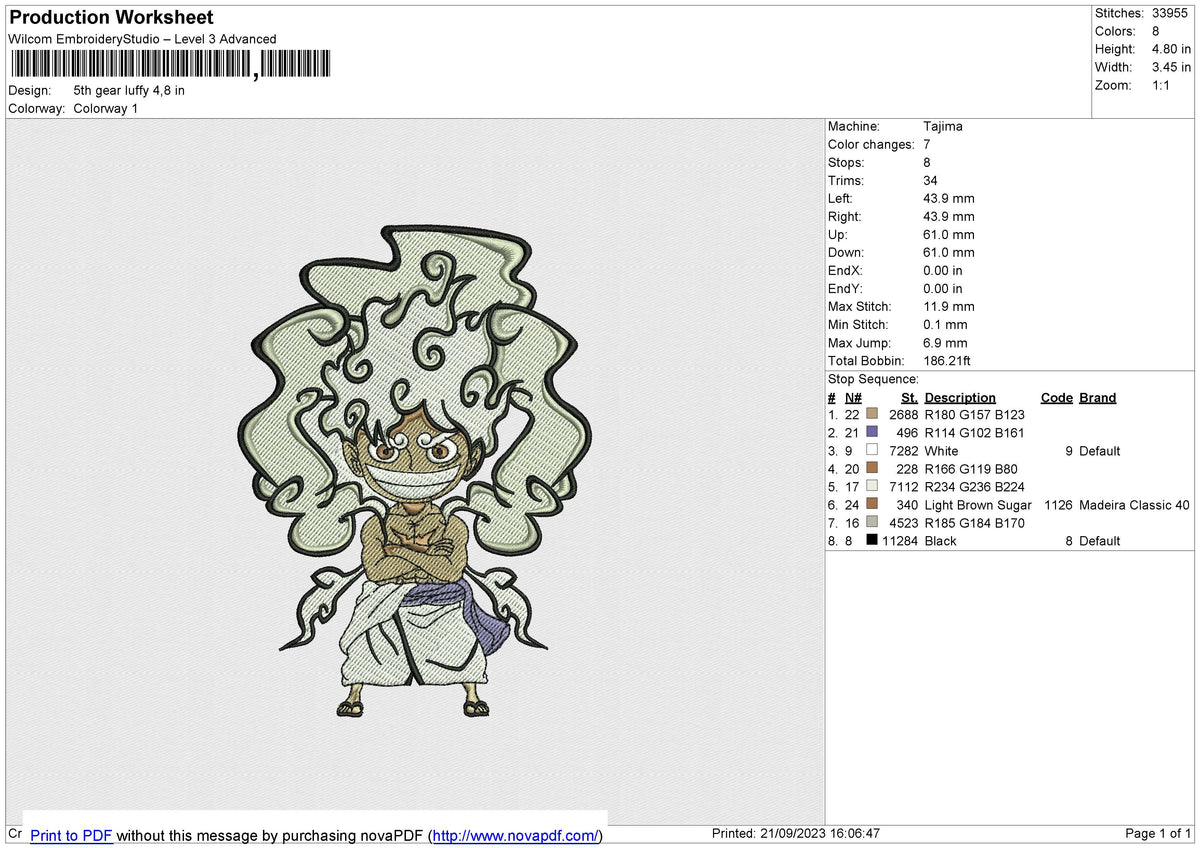This screenshot has height=848, width=1200.
Task: Click the stitch count 11284 for Black
Action: 900,541
